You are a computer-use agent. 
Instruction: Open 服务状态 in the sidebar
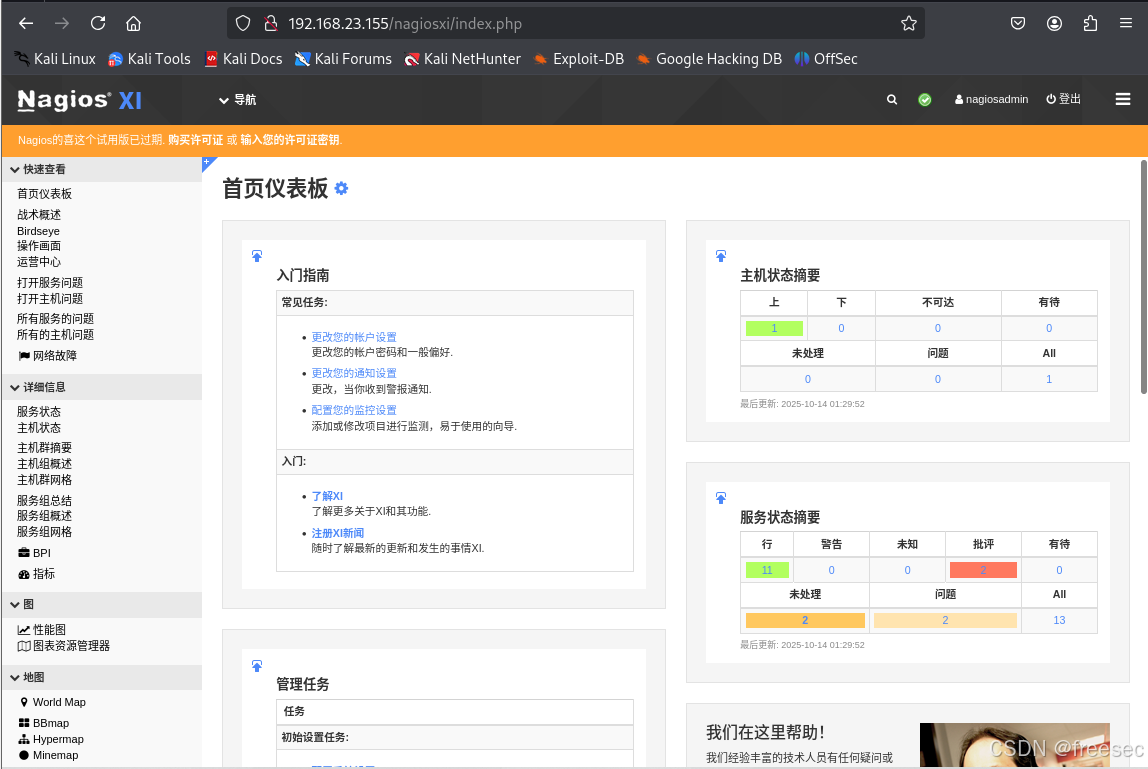39,412
